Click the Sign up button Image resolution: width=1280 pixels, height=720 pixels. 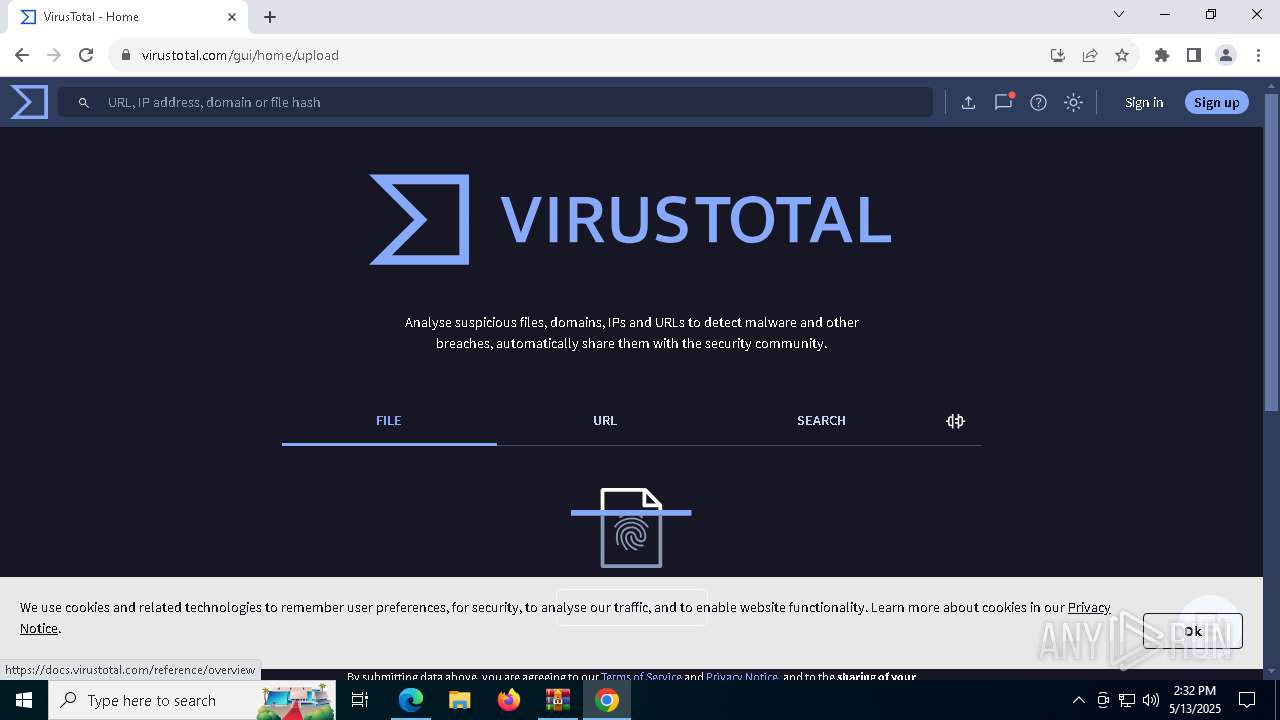(1216, 102)
